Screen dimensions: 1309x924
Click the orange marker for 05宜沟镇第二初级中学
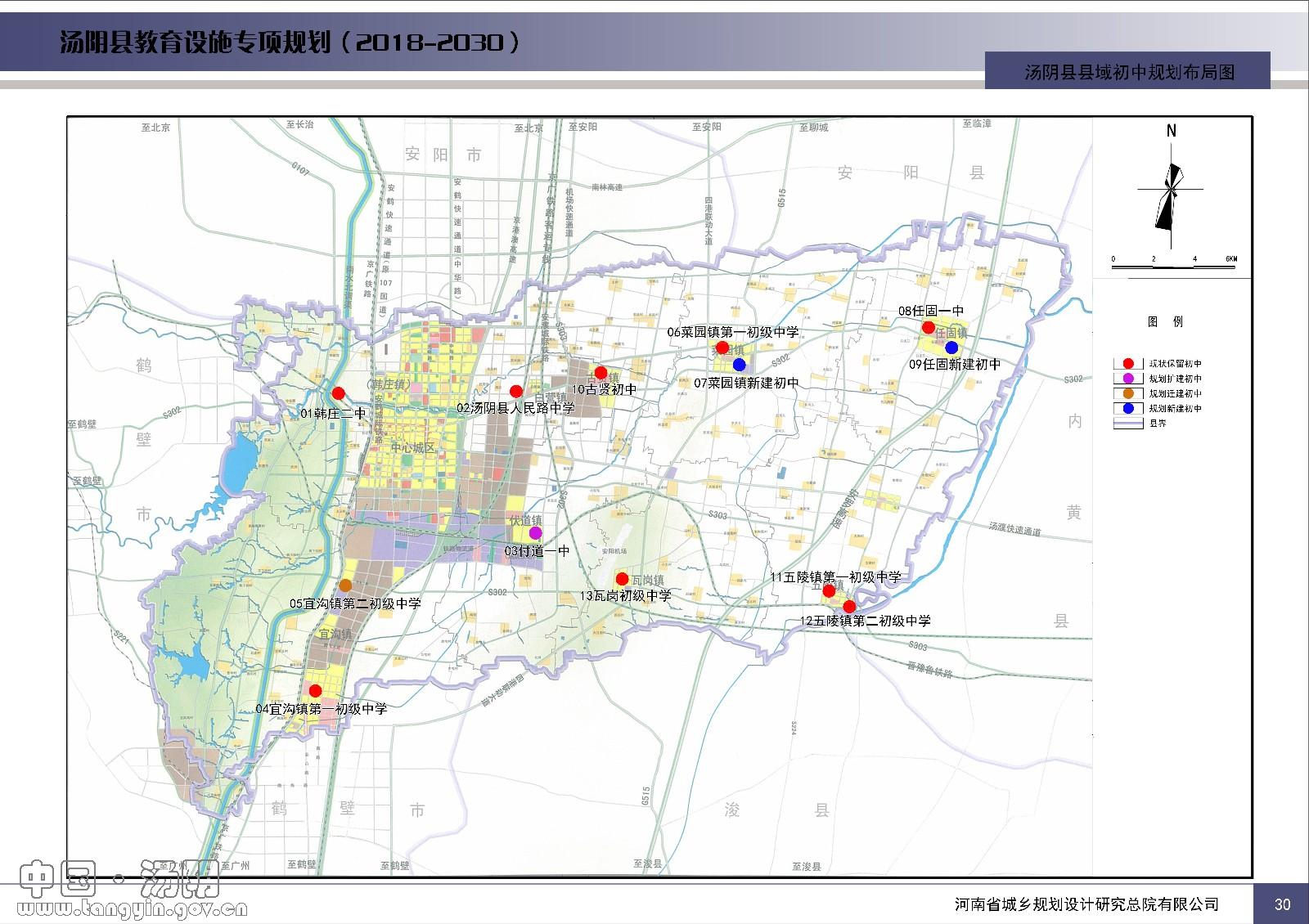(345, 585)
